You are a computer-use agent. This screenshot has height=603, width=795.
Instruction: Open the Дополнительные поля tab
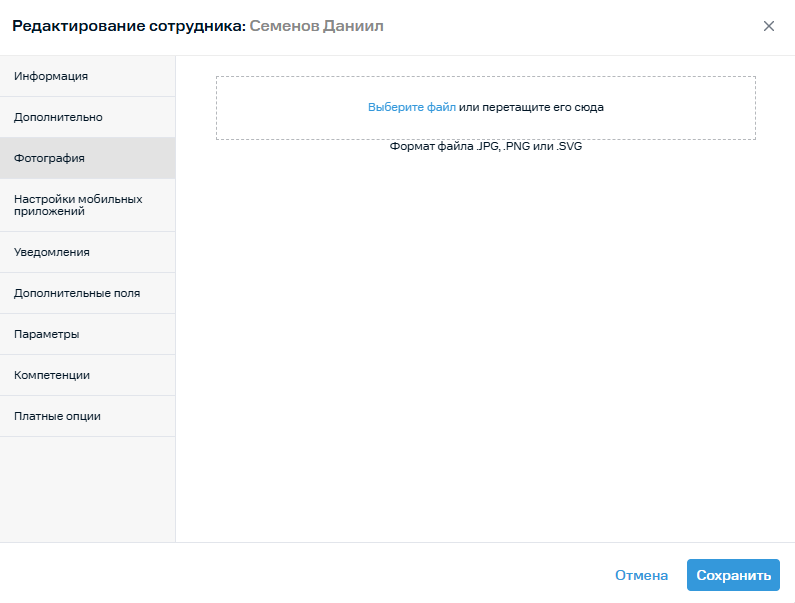[77, 293]
